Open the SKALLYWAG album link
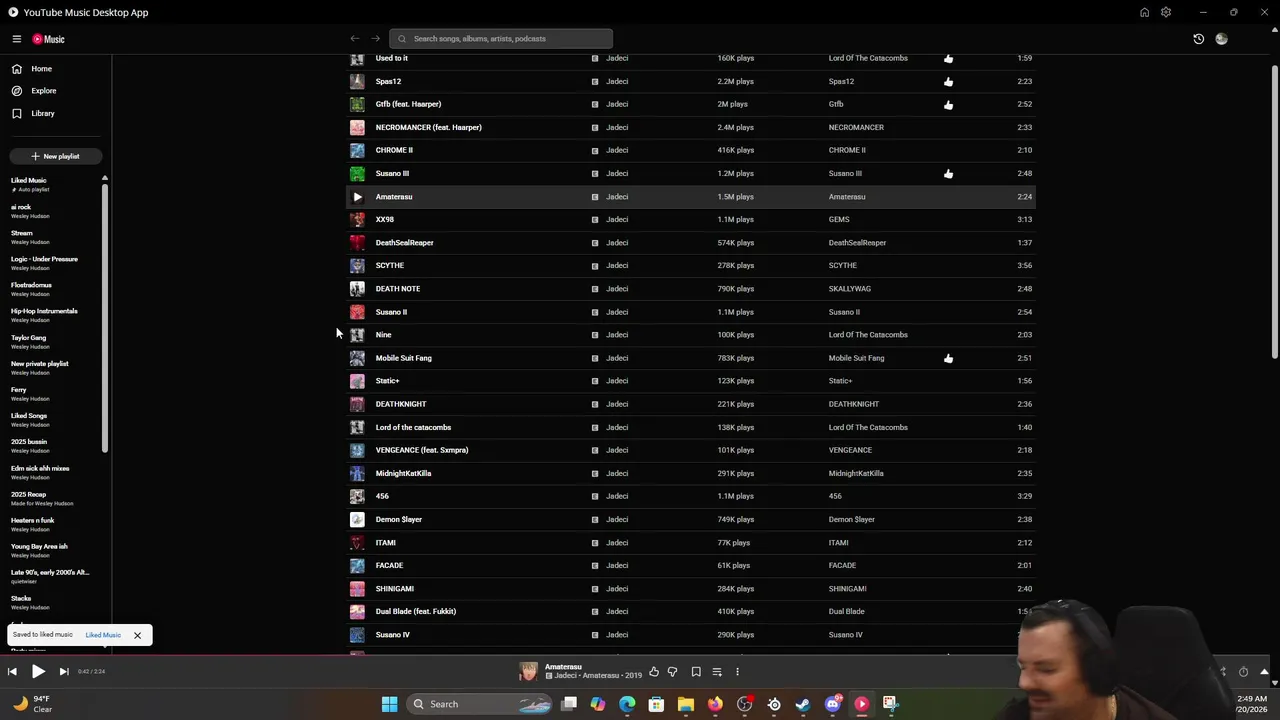The width and height of the screenshot is (1280, 720). (x=850, y=289)
